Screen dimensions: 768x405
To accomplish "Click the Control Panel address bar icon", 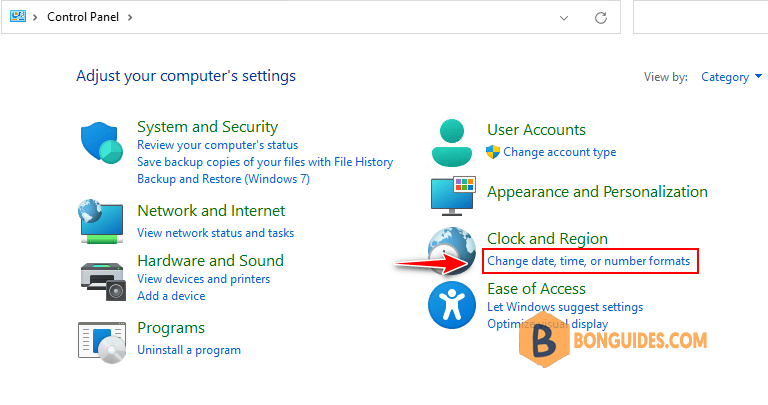I will (x=18, y=17).
